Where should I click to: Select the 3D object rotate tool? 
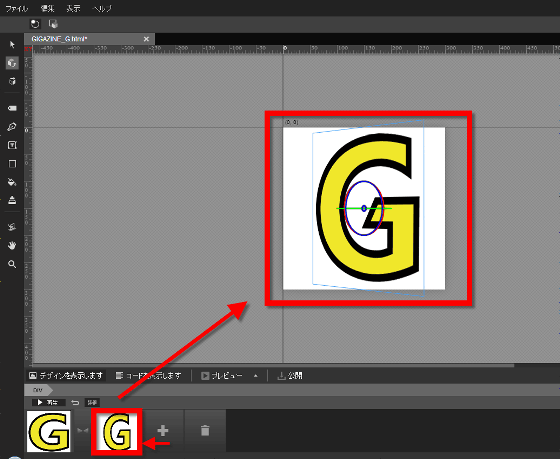(12, 63)
